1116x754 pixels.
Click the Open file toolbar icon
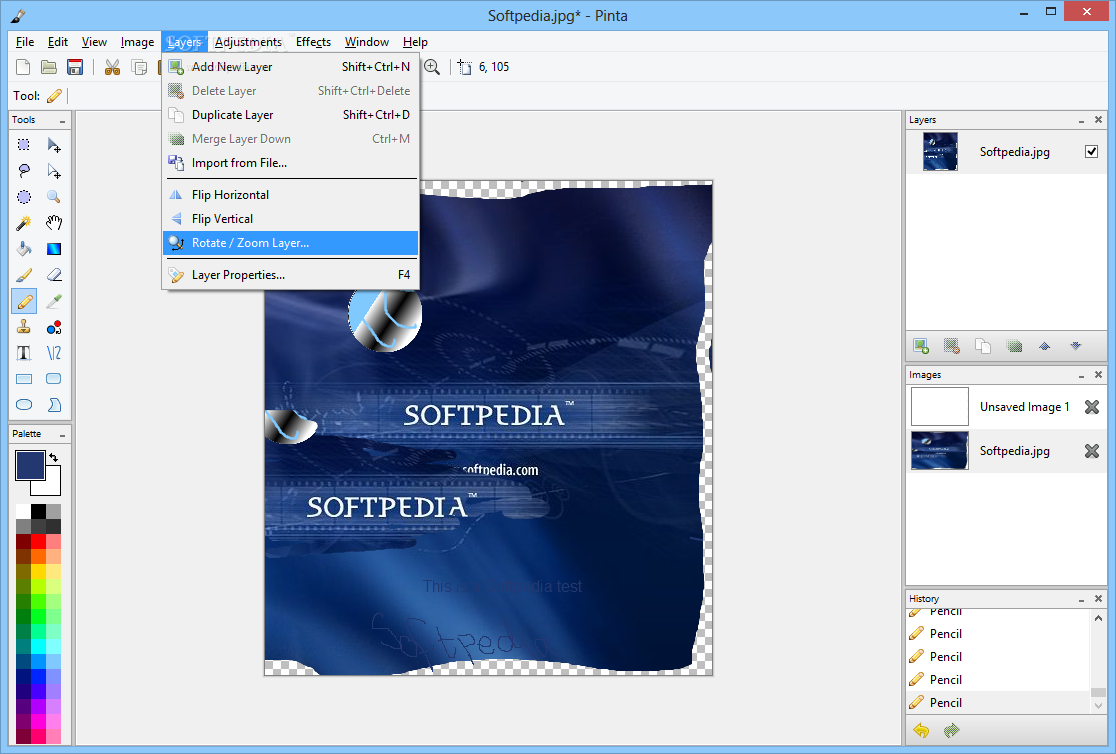pos(48,67)
